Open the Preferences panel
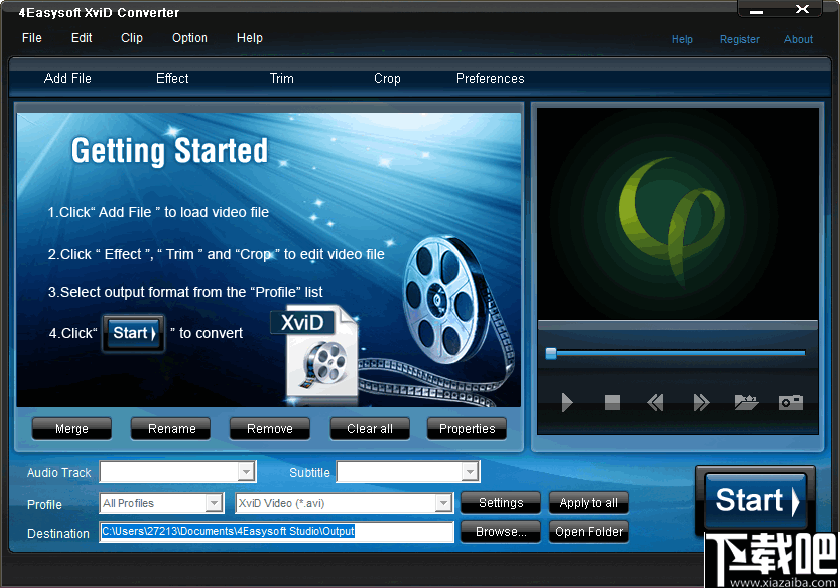 pos(490,78)
